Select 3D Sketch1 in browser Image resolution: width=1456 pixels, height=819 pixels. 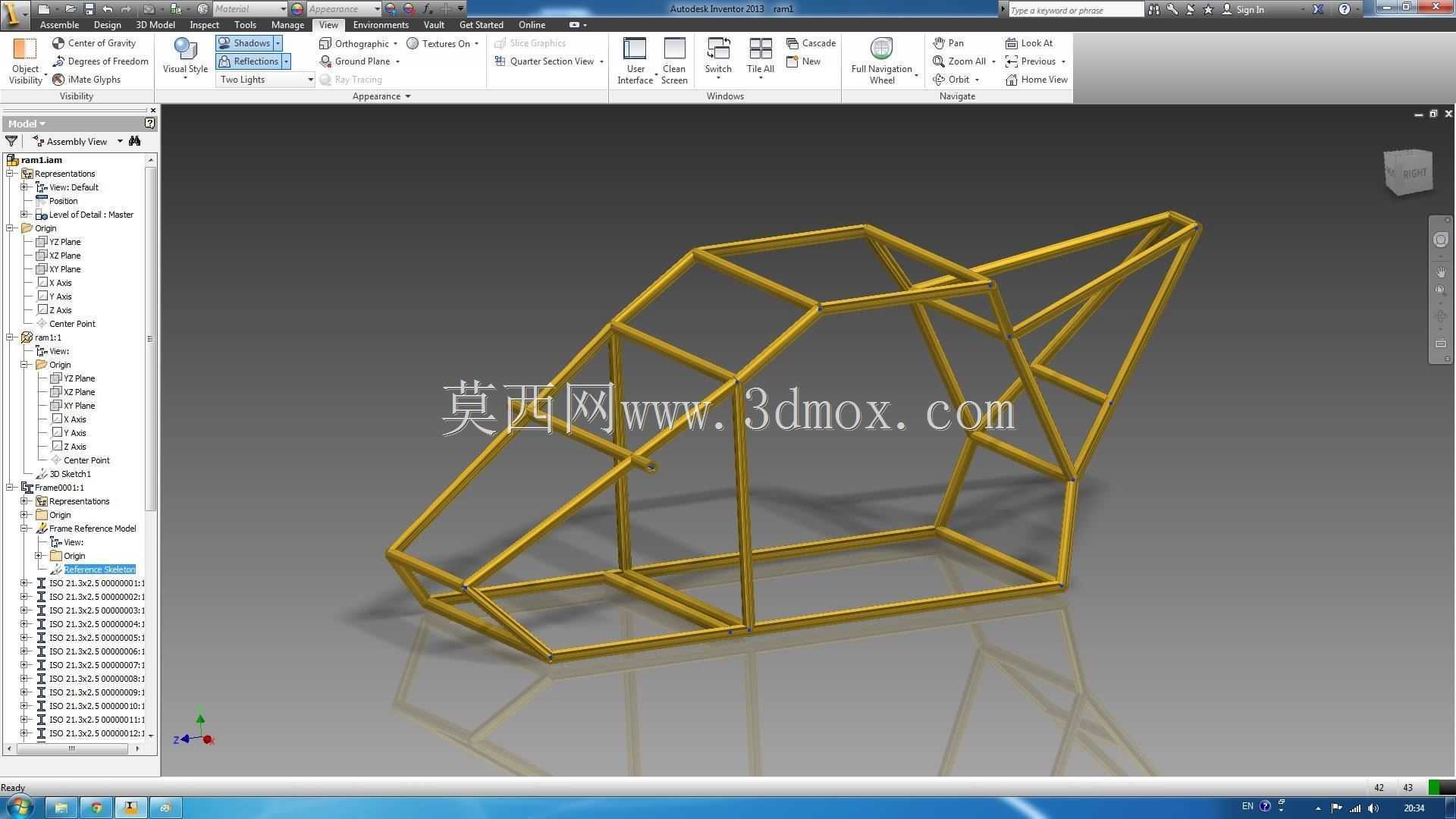tap(70, 474)
